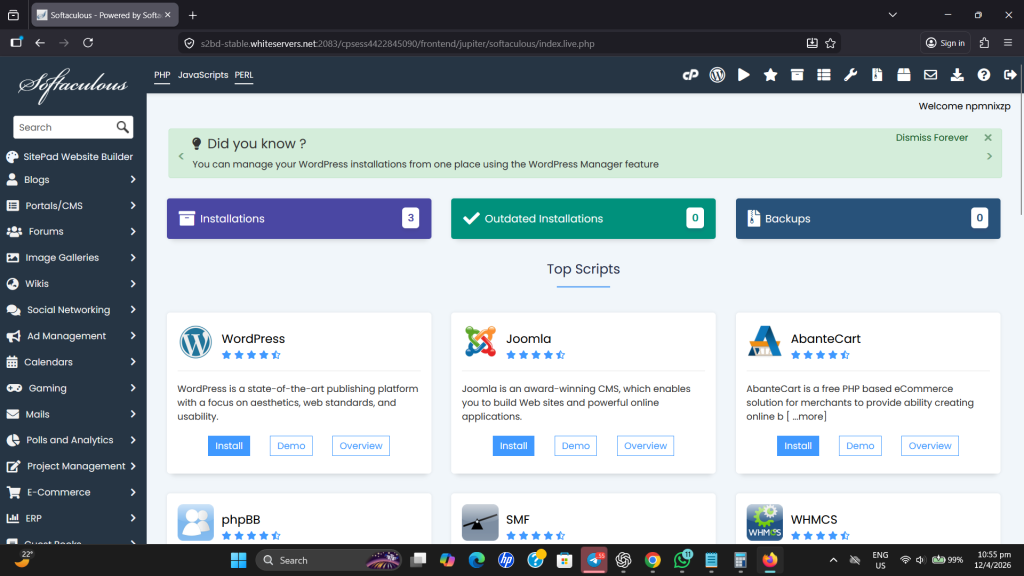Open Chrome from the taskbar

tap(652, 560)
